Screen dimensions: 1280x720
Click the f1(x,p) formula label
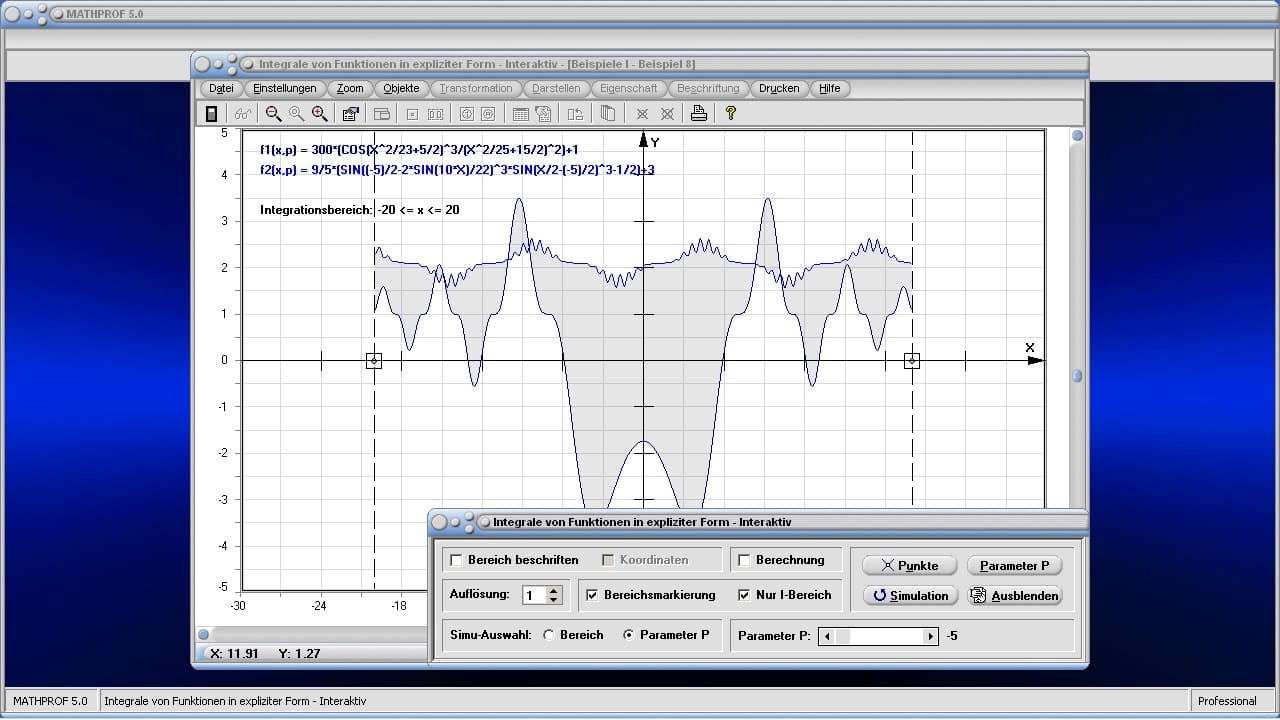click(419, 150)
